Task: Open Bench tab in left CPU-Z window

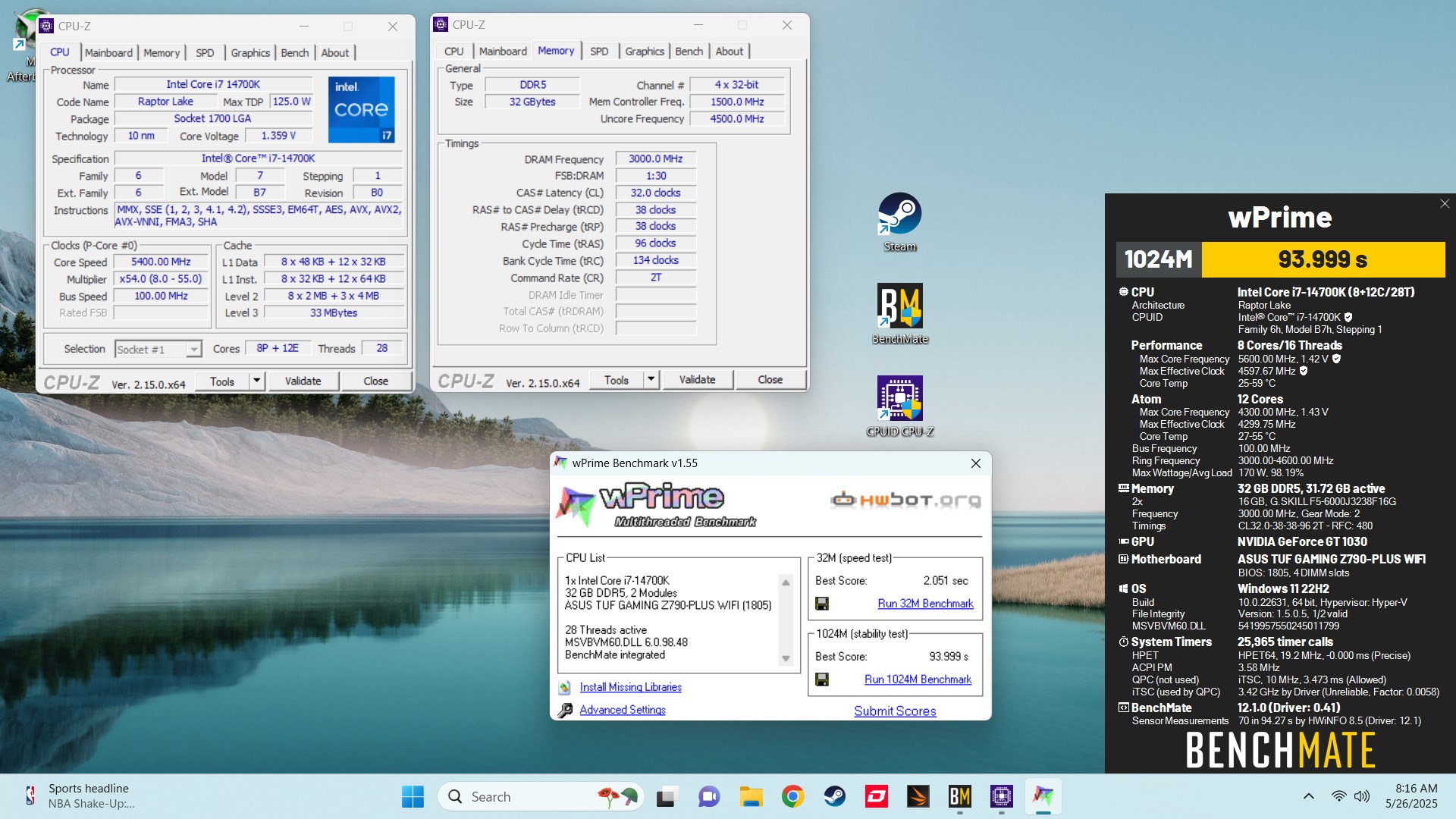Action: tap(295, 52)
